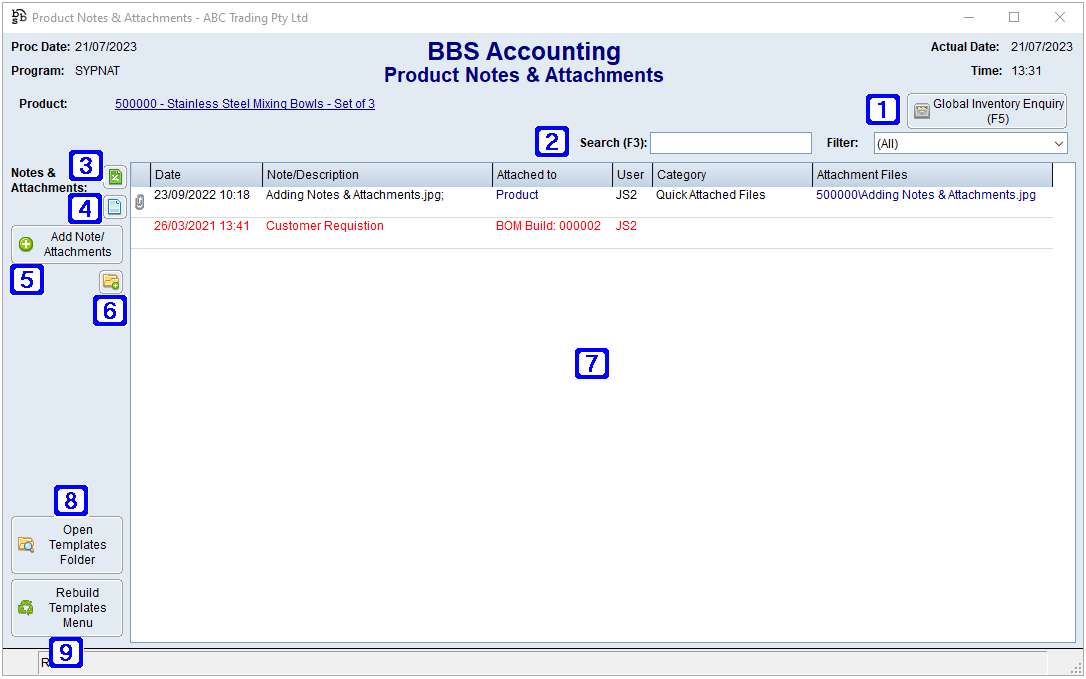Click inside the Search (F3) field
The width and height of the screenshot is (1086, 679).
[730, 144]
